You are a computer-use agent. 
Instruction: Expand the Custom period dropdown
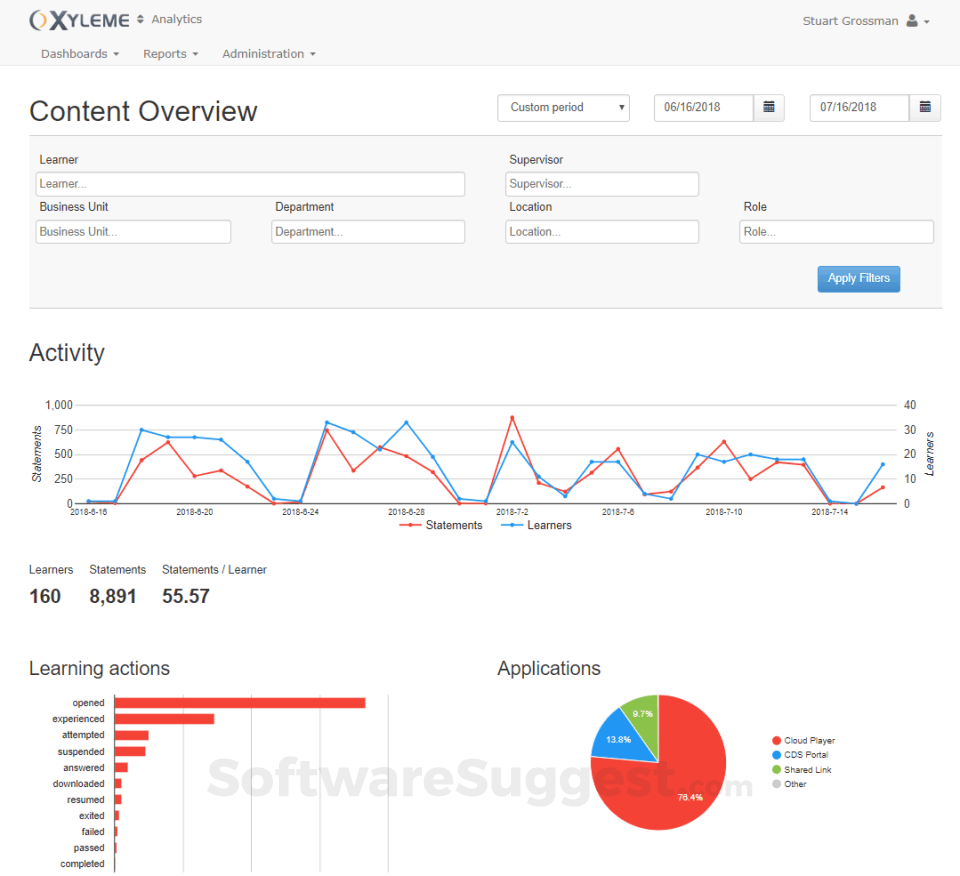click(563, 108)
